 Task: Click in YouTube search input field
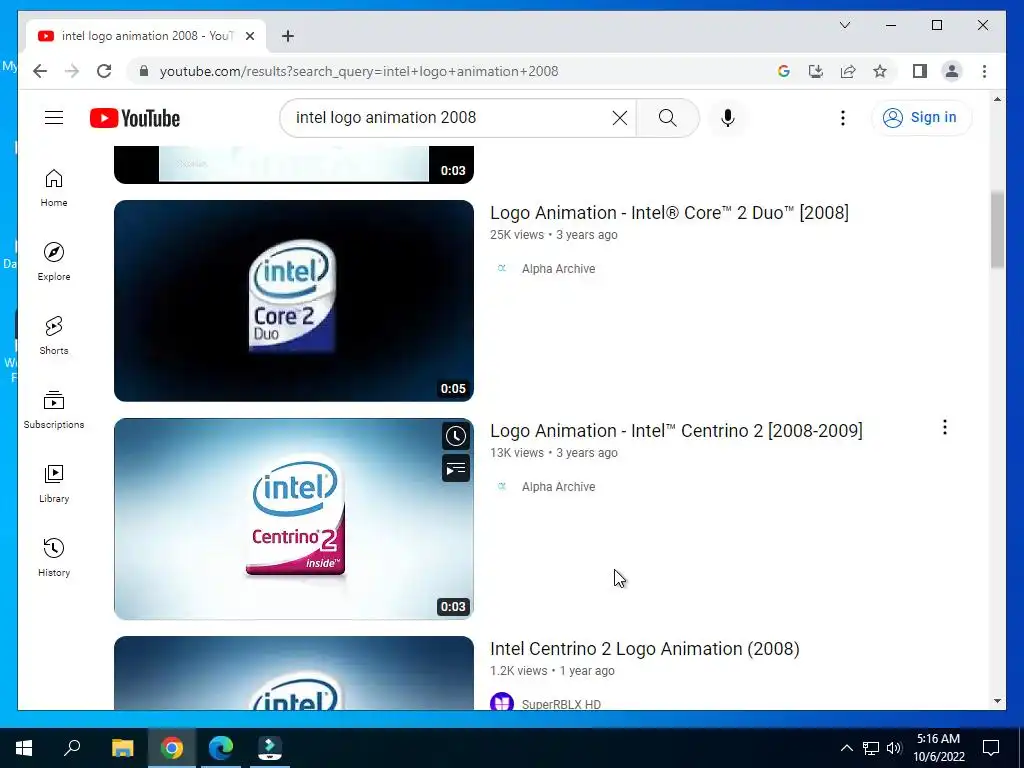(x=451, y=118)
